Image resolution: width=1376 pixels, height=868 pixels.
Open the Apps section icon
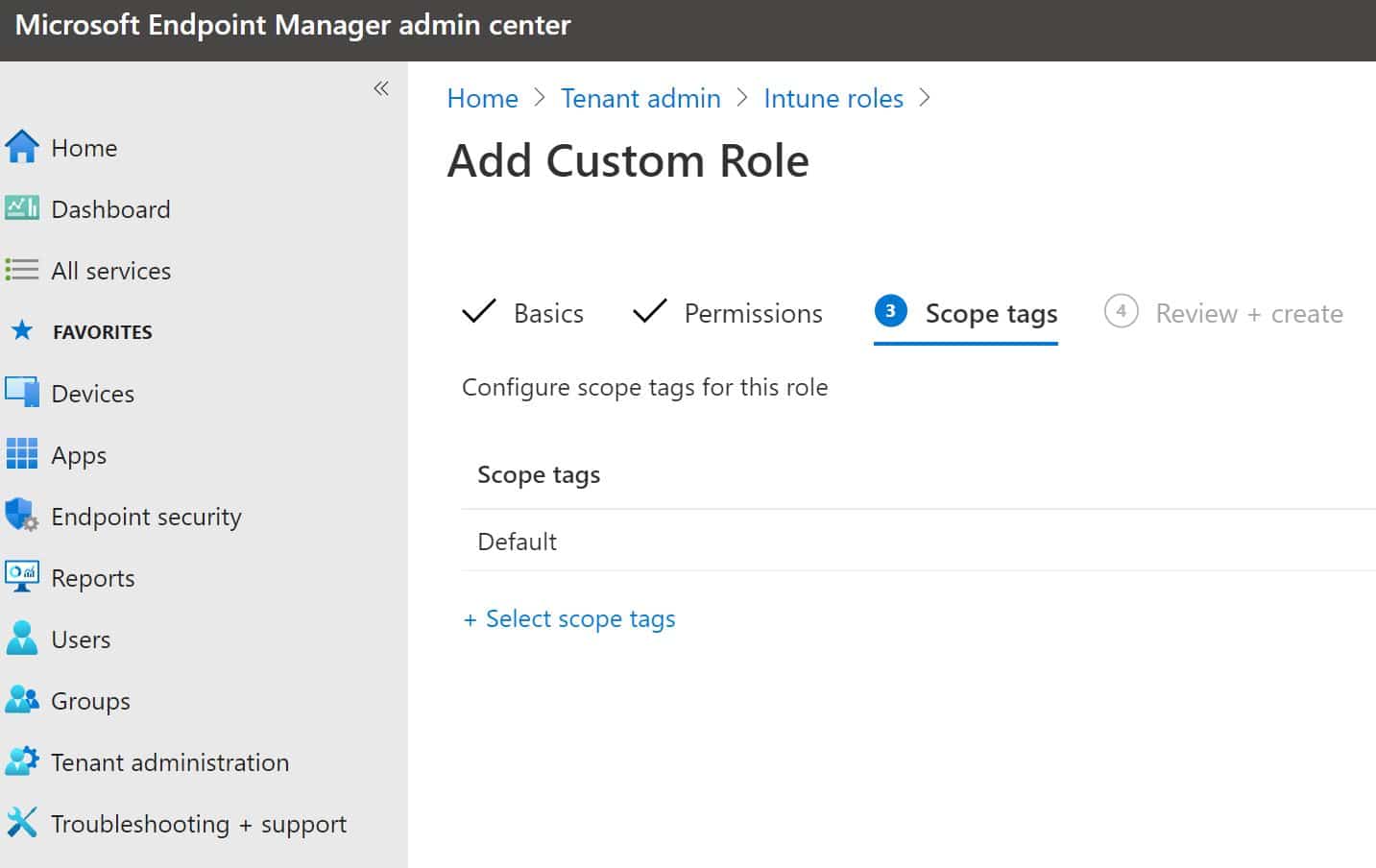(21, 454)
